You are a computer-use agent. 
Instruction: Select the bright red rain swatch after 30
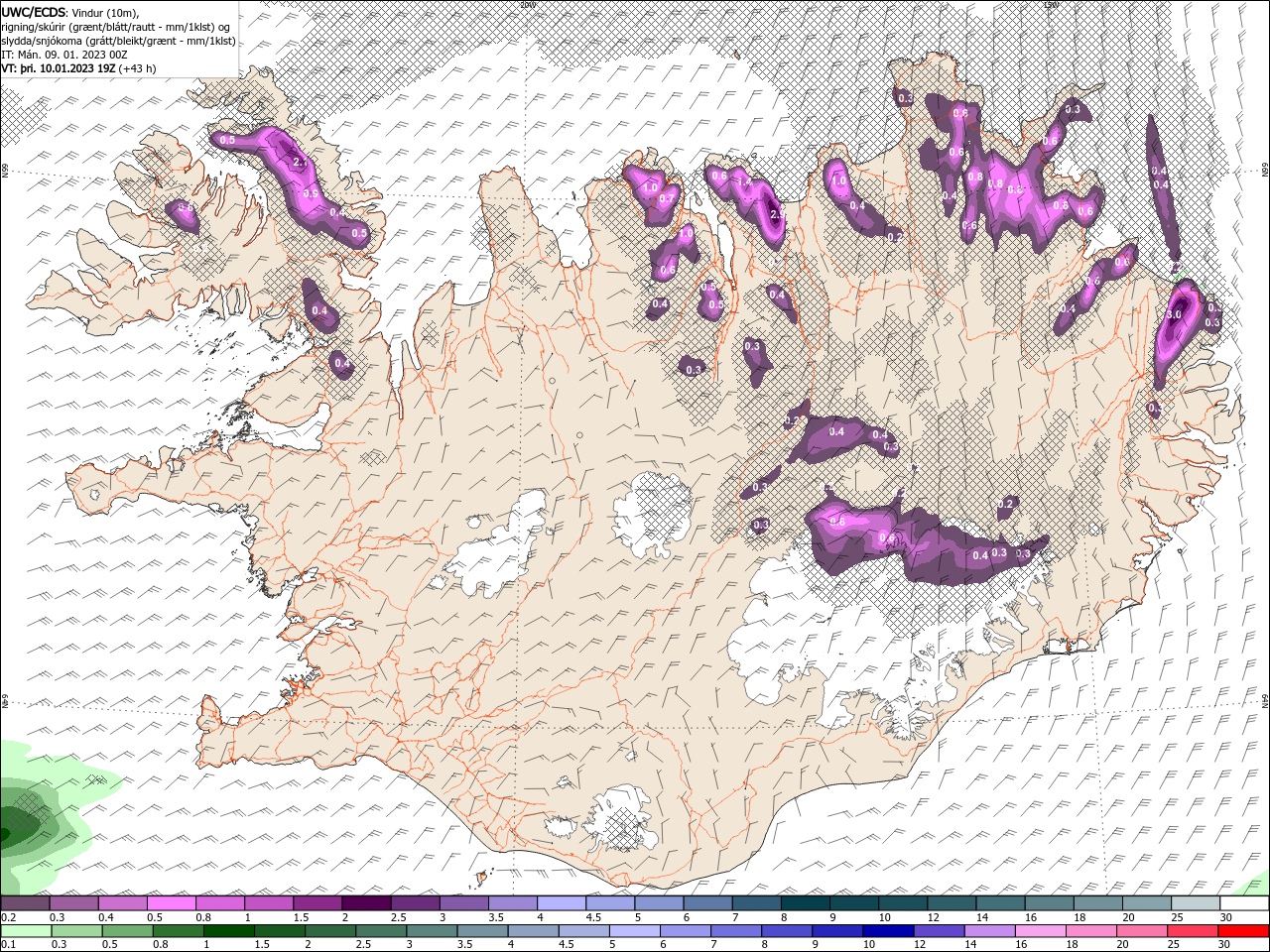click(1243, 931)
